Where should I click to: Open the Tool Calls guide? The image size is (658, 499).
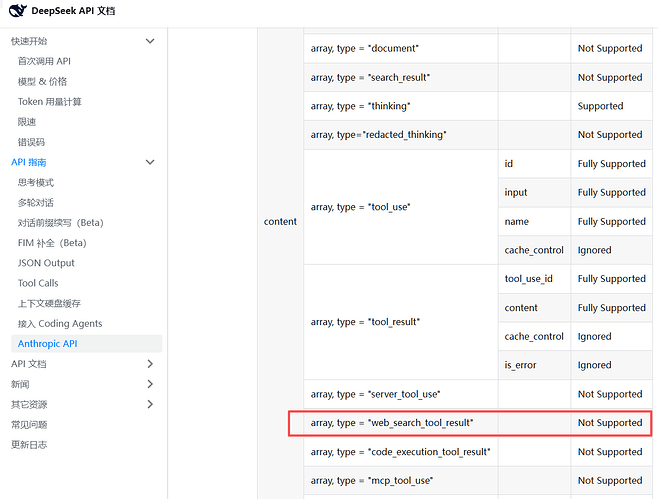point(38,283)
